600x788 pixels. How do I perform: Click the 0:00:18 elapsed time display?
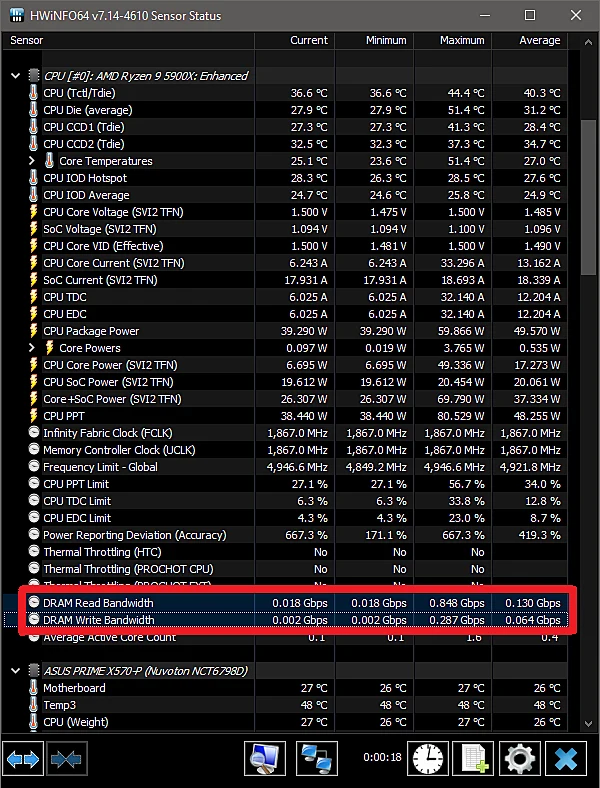click(x=382, y=757)
